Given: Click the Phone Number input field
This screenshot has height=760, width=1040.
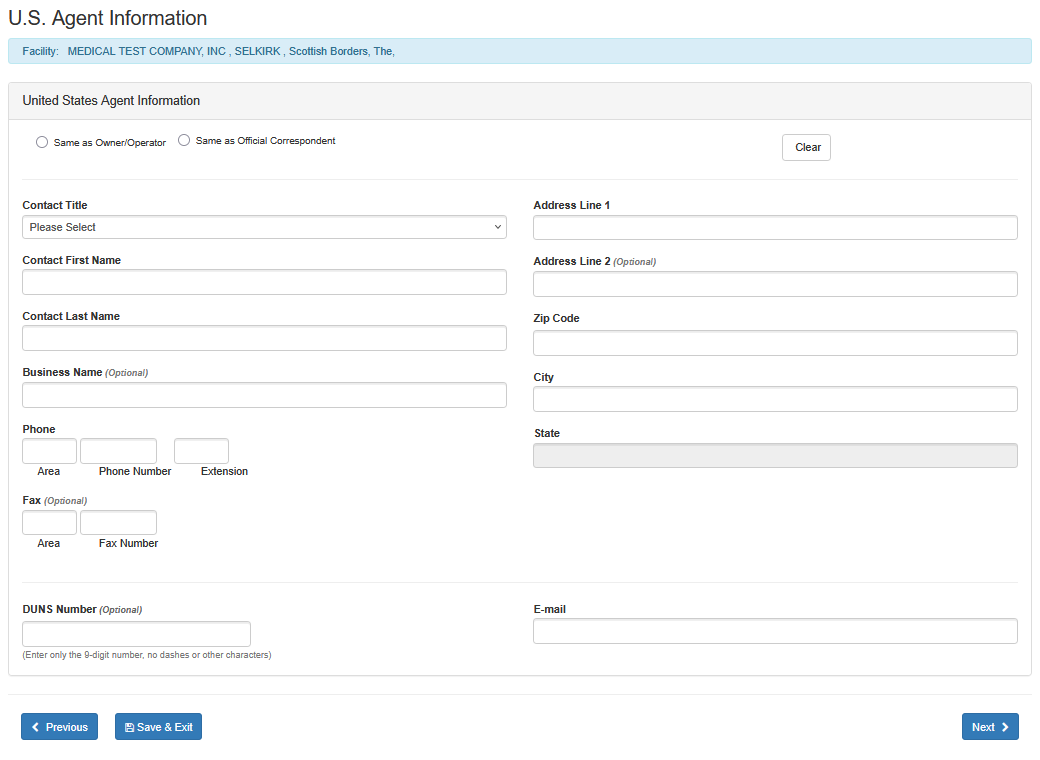Looking at the screenshot, I should (x=118, y=451).
